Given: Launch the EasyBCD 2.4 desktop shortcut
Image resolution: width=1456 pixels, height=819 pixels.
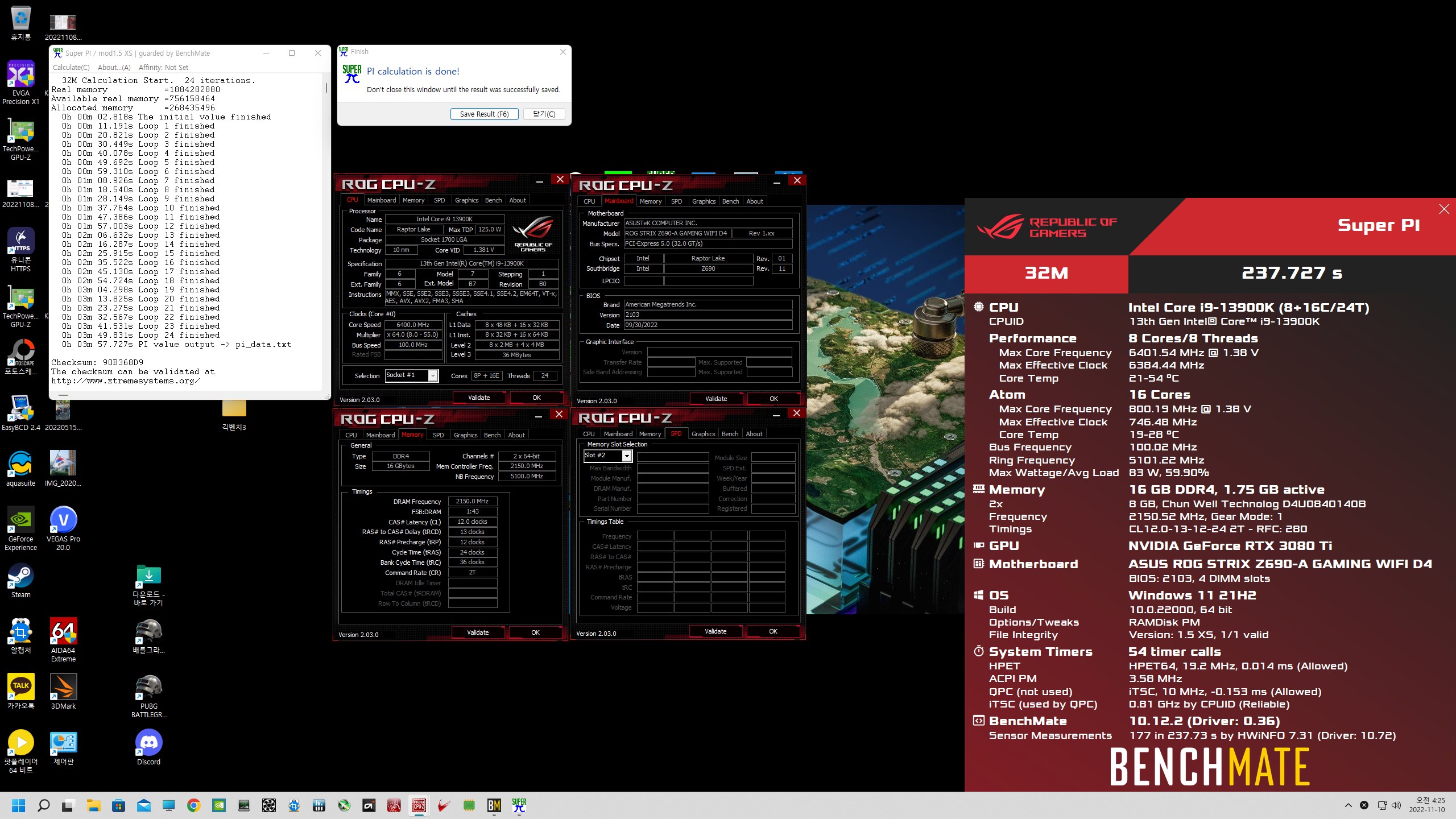Looking at the screenshot, I should [x=20, y=413].
